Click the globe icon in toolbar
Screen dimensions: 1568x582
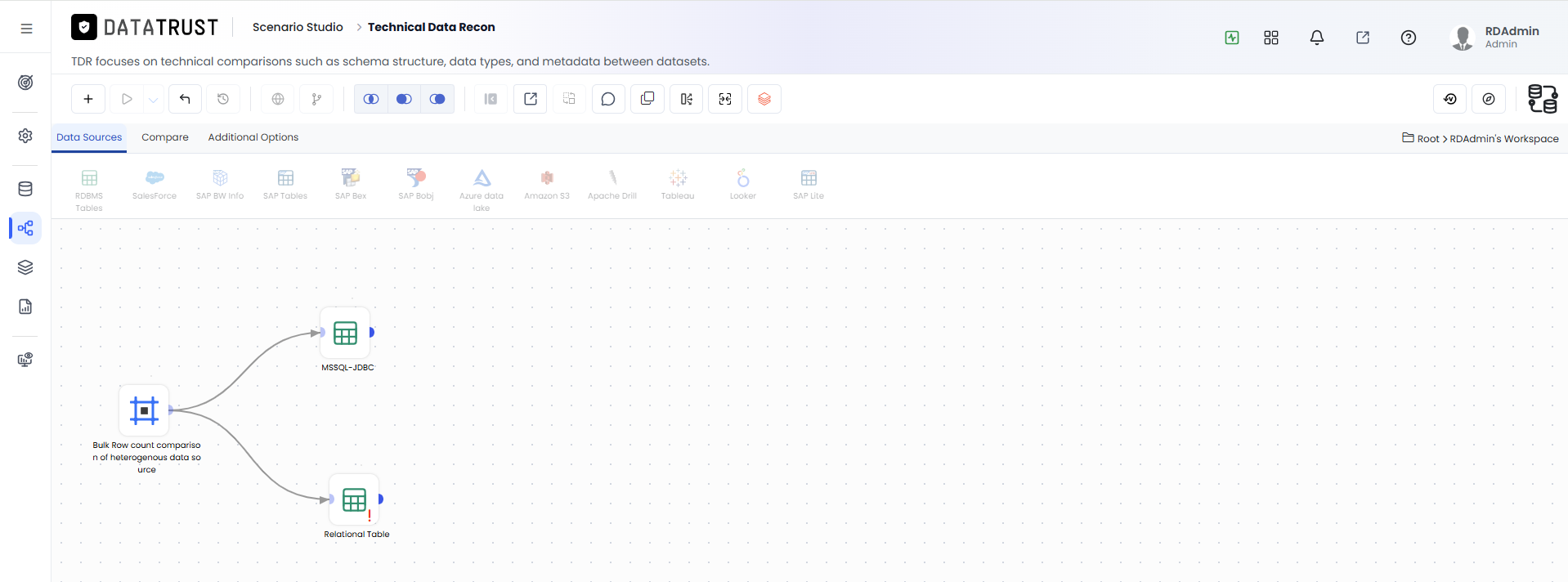pos(278,99)
